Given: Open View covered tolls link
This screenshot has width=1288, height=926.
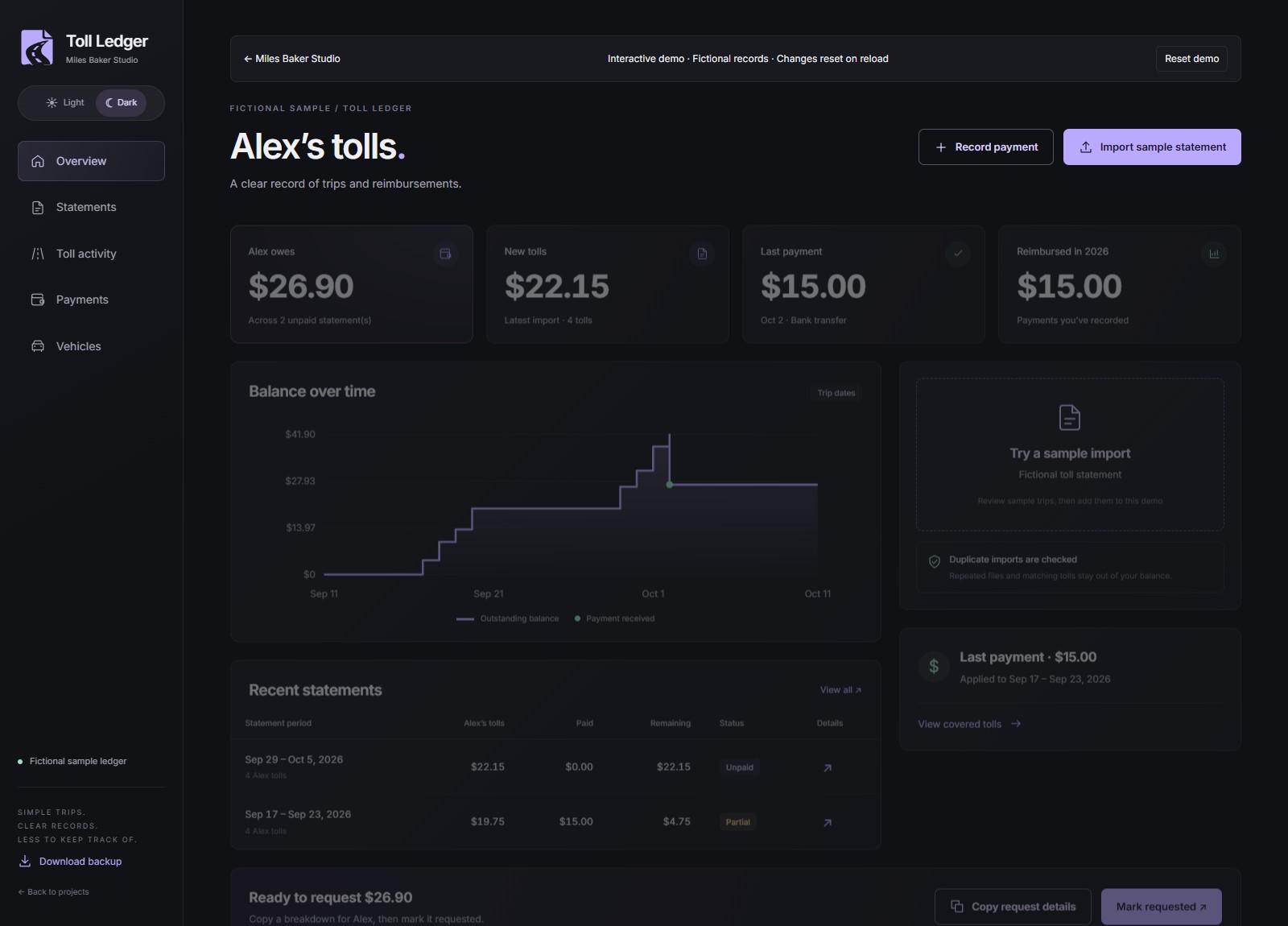Looking at the screenshot, I should (x=969, y=724).
